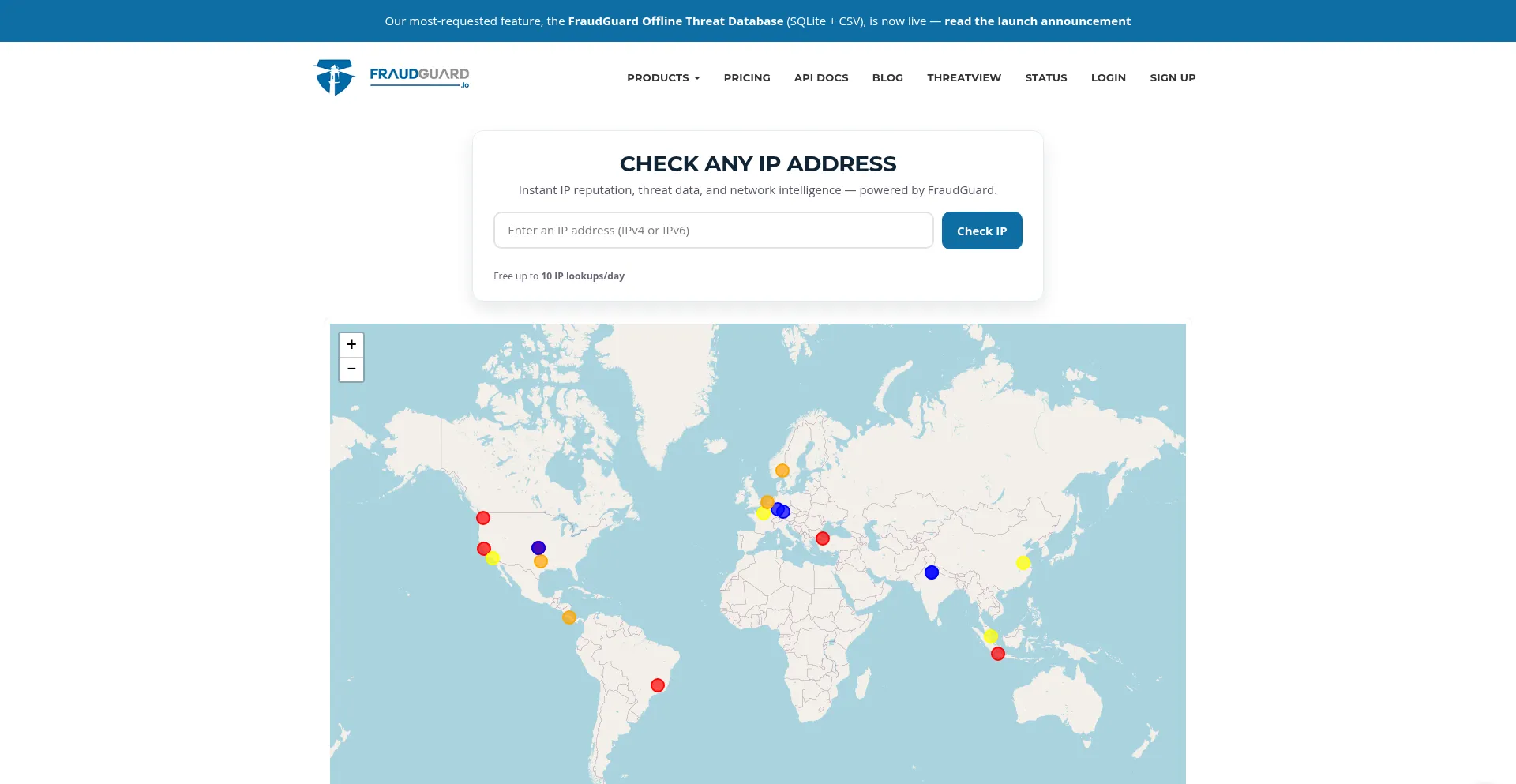Click the SIGN UP link

pyautogui.click(x=1173, y=77)
